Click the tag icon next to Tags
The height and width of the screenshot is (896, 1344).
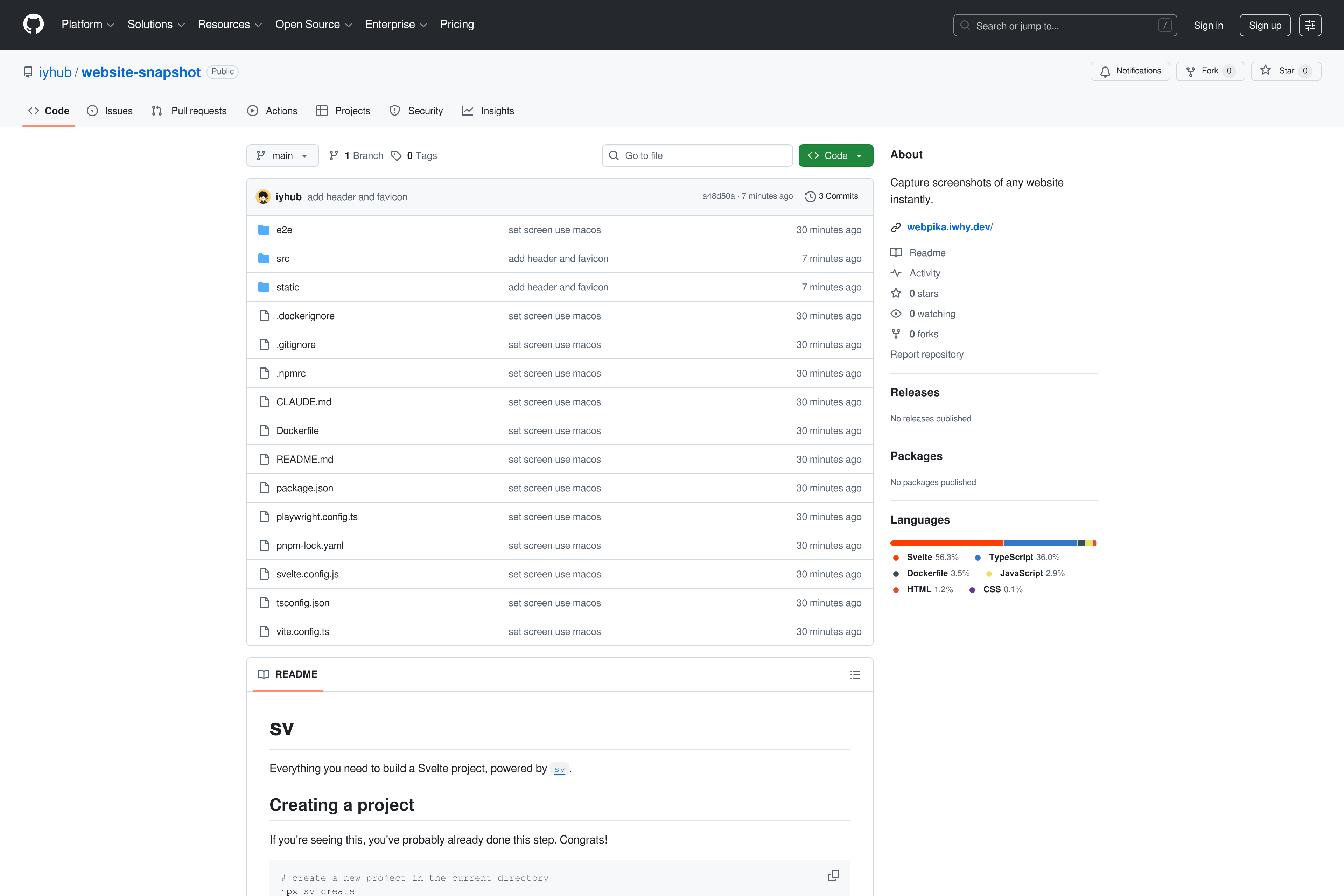tap(396, 155)
